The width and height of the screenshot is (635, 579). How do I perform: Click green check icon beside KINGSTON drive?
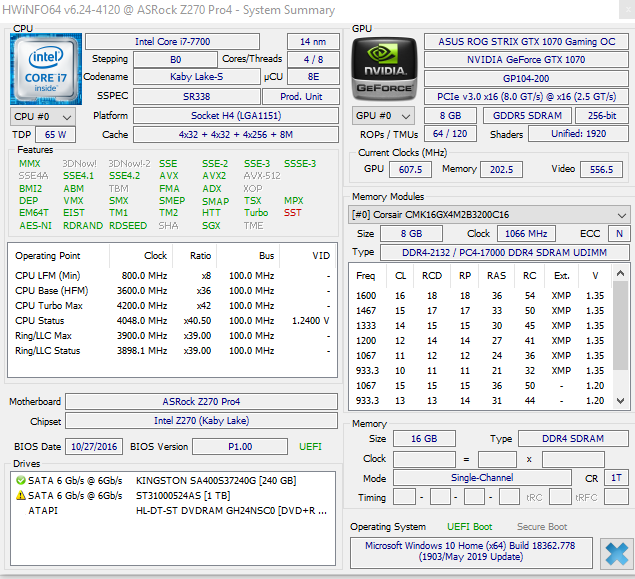[20, 481]
